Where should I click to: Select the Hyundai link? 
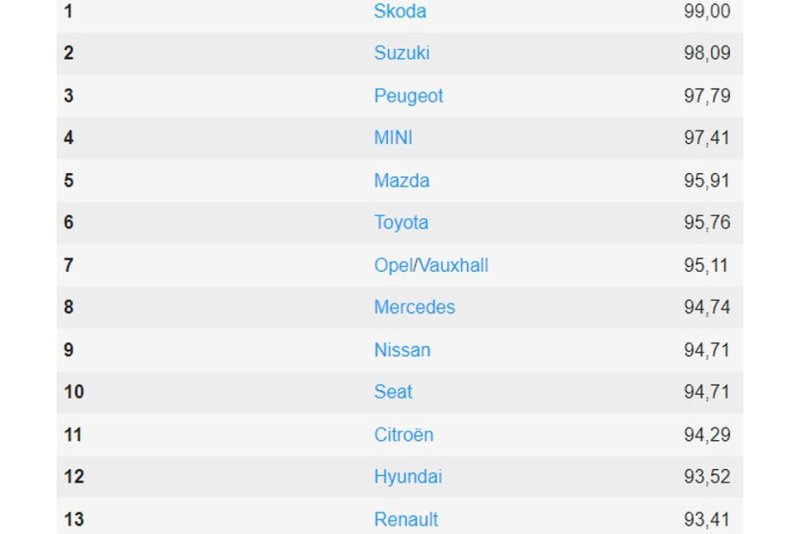tap(408, 477)
